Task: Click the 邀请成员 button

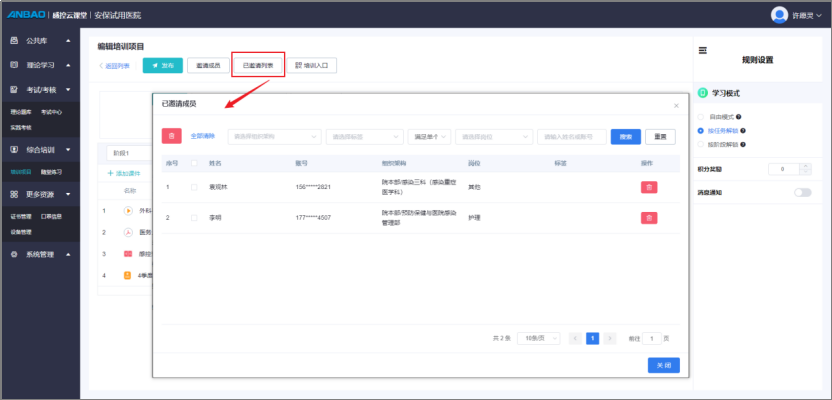Action: pyautogui.click(x=208, y=65)
